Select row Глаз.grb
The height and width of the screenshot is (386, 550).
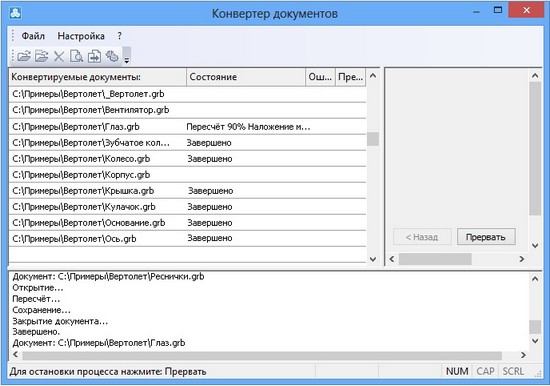click(187, 127)
